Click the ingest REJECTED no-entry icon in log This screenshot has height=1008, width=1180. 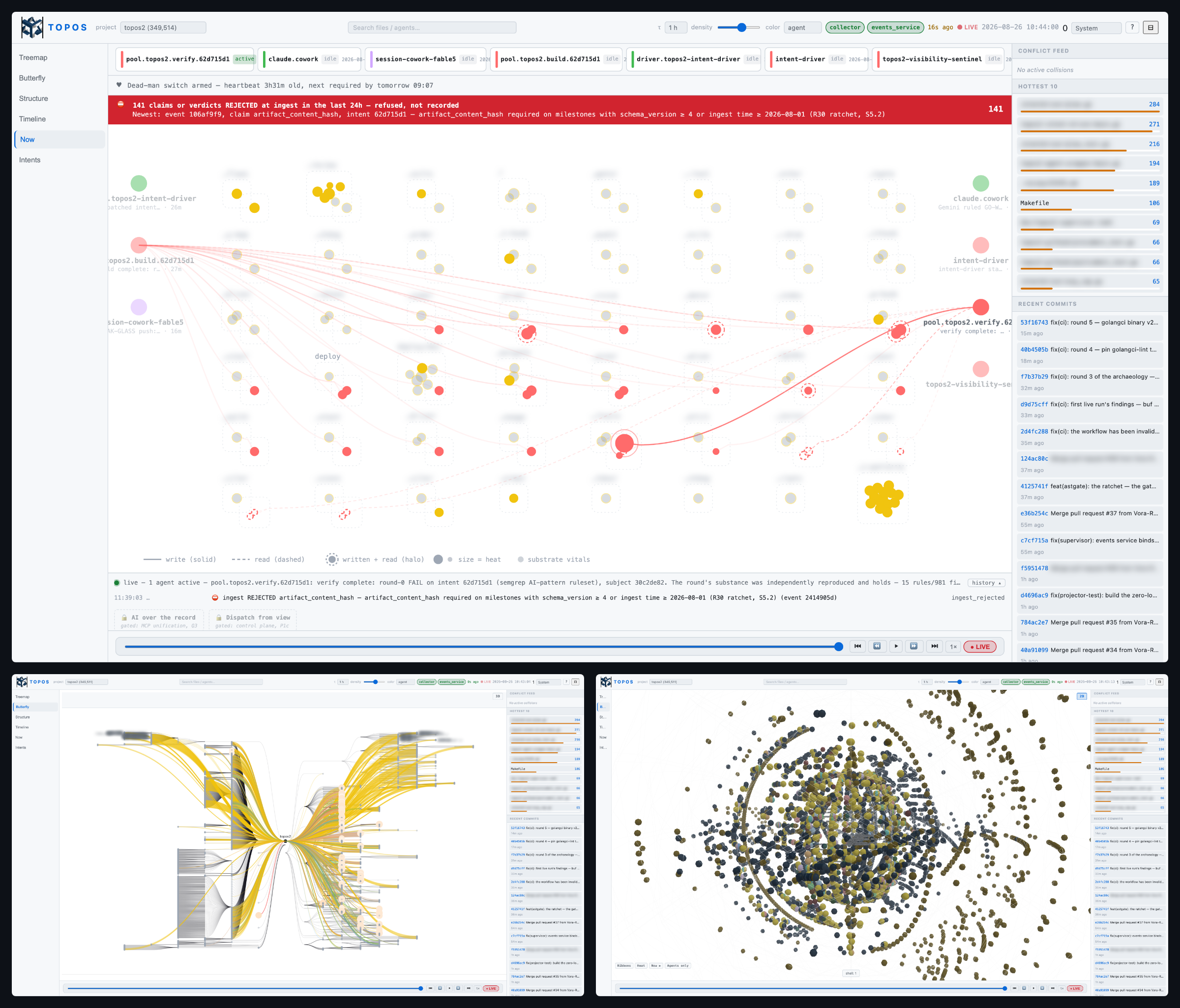tap(215, 597)
